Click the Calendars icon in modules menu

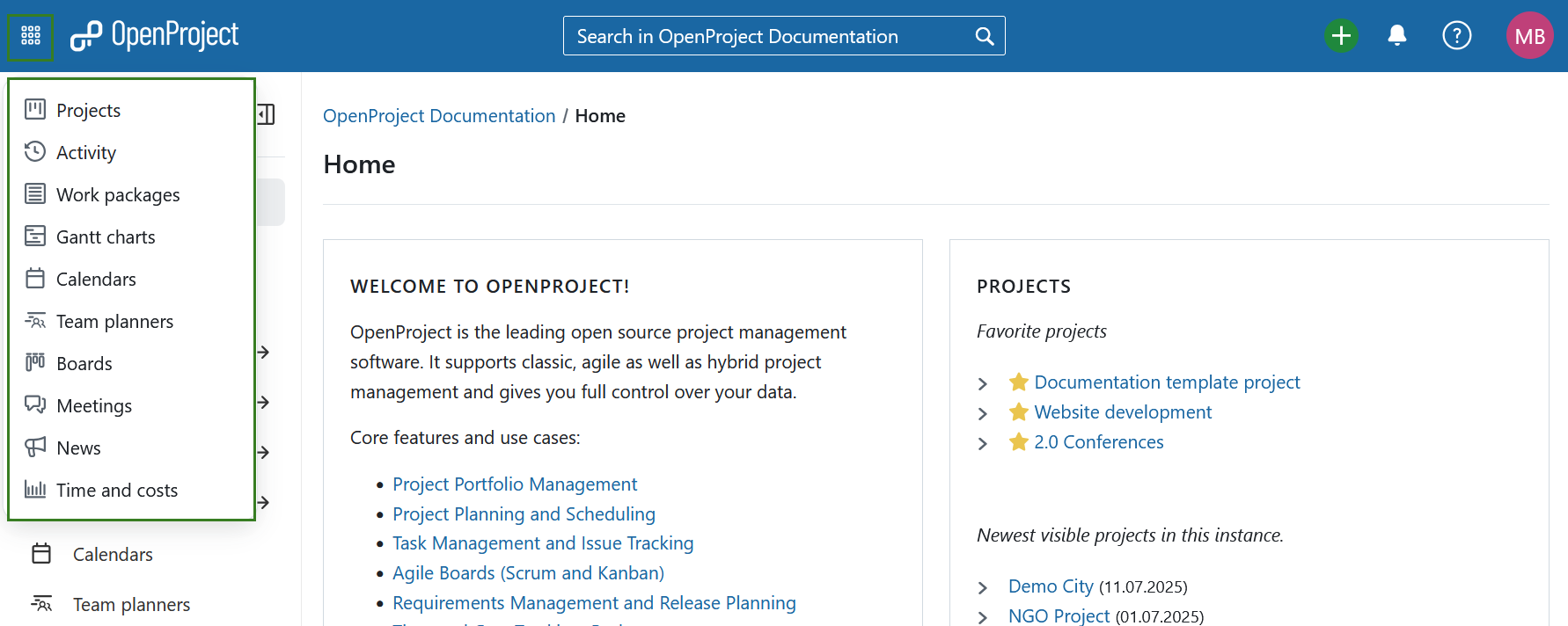pos(35,278)
